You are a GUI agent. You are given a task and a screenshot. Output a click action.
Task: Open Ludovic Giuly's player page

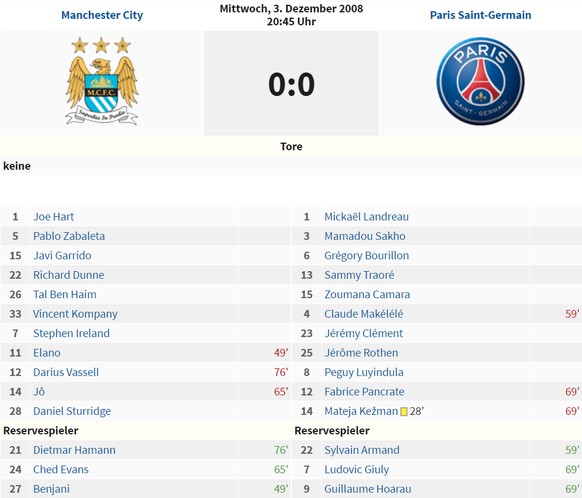click(356, 469)
